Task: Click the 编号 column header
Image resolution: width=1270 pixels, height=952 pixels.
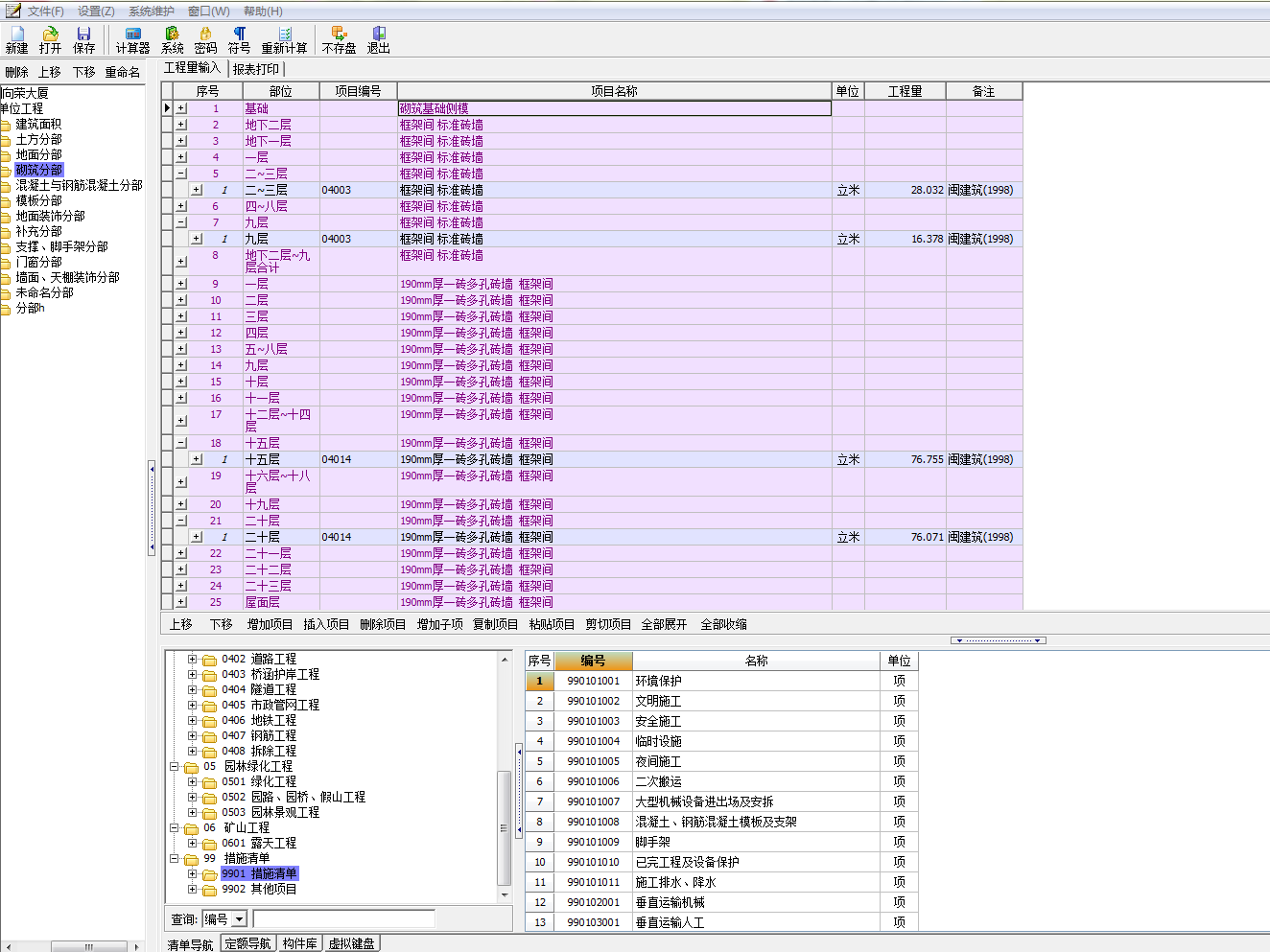Action: pos(593,661)
